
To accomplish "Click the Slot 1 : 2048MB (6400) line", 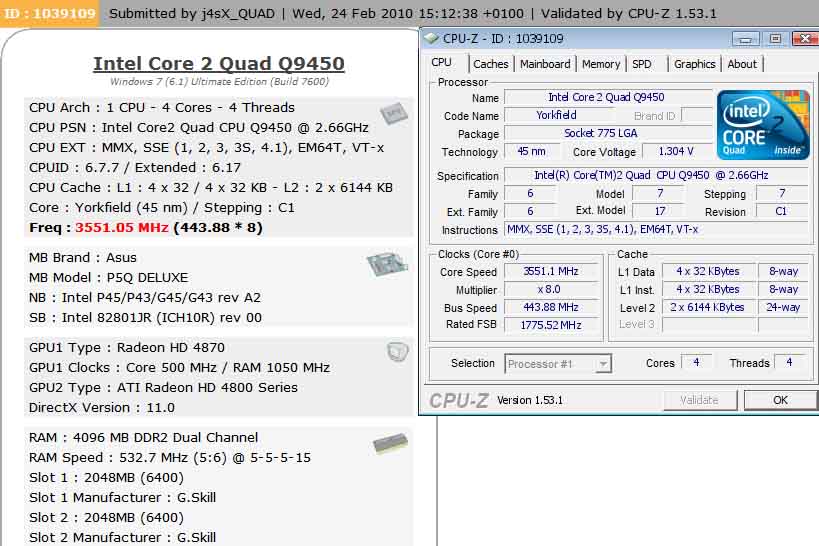I will tap(107, 478).
